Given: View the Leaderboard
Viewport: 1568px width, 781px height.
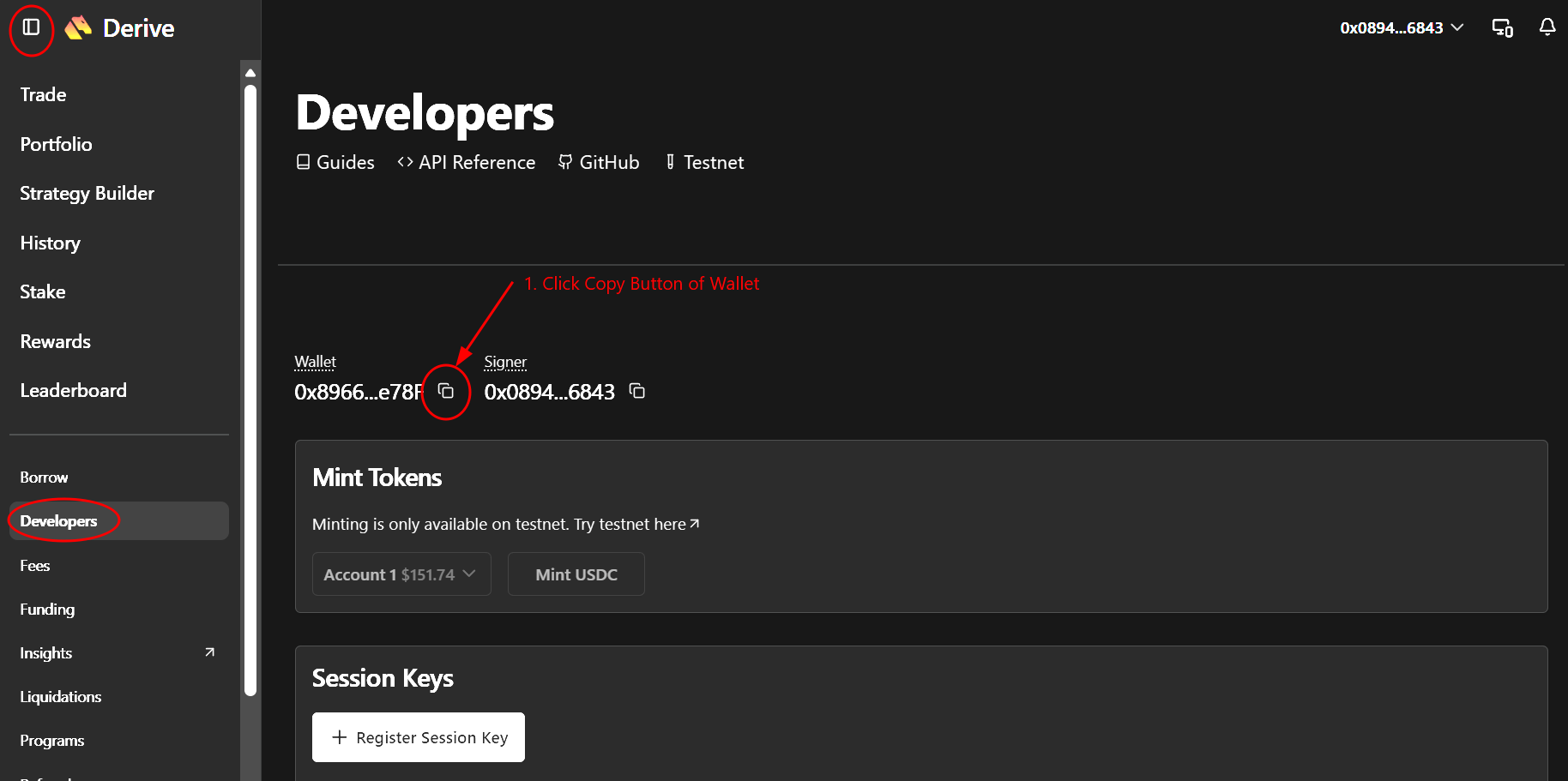Looking at the screenshot, I should (x=73, y=391).
